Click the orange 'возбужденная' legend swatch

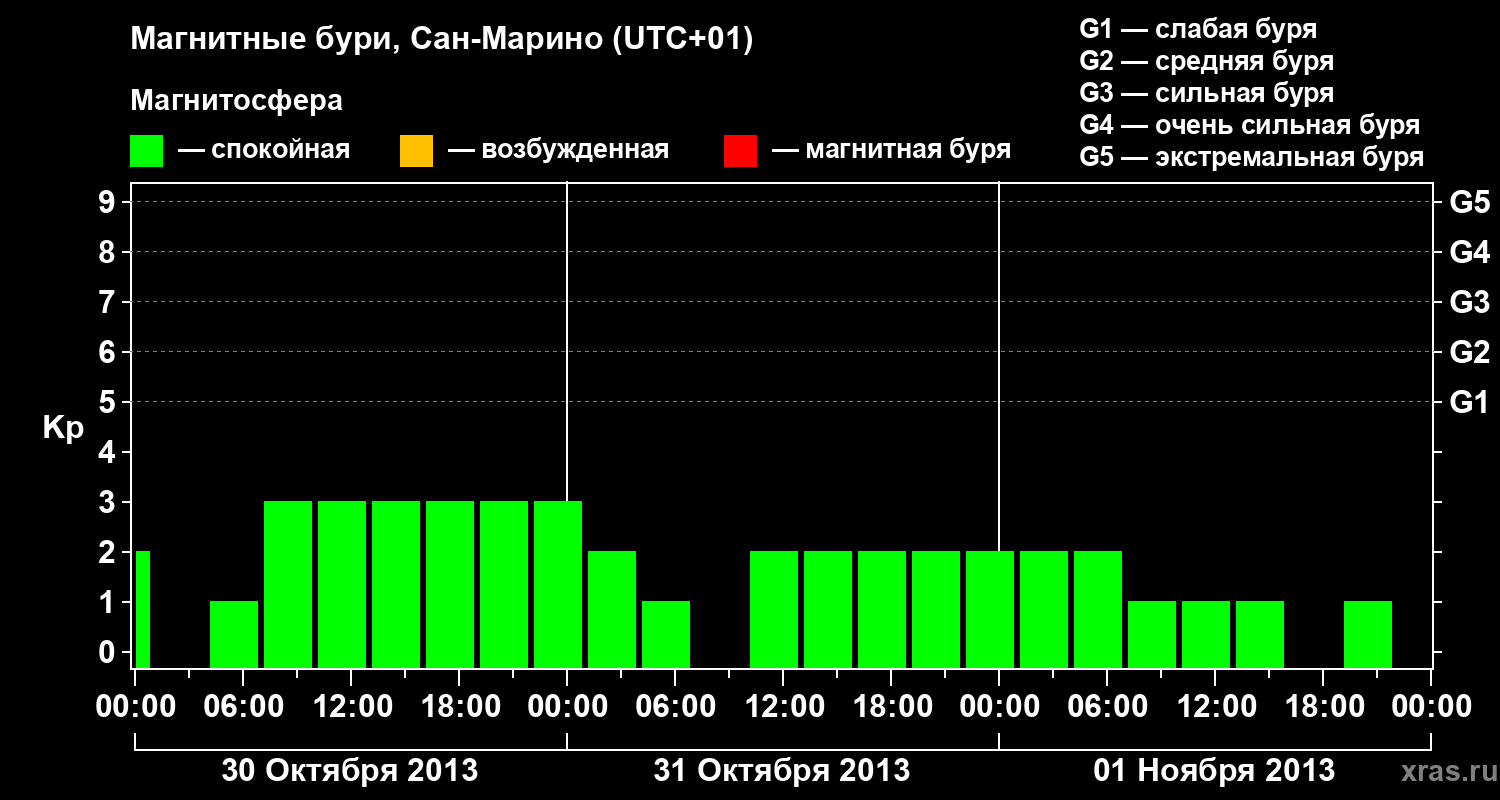[x=416, y=151]
